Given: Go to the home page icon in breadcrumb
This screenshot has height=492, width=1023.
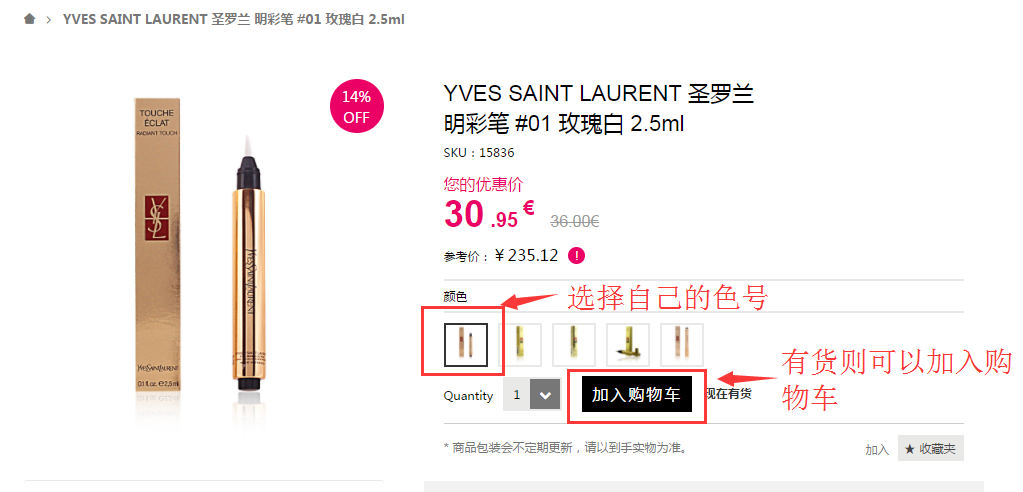Looking at the screenshot, I should coord(29,19).
